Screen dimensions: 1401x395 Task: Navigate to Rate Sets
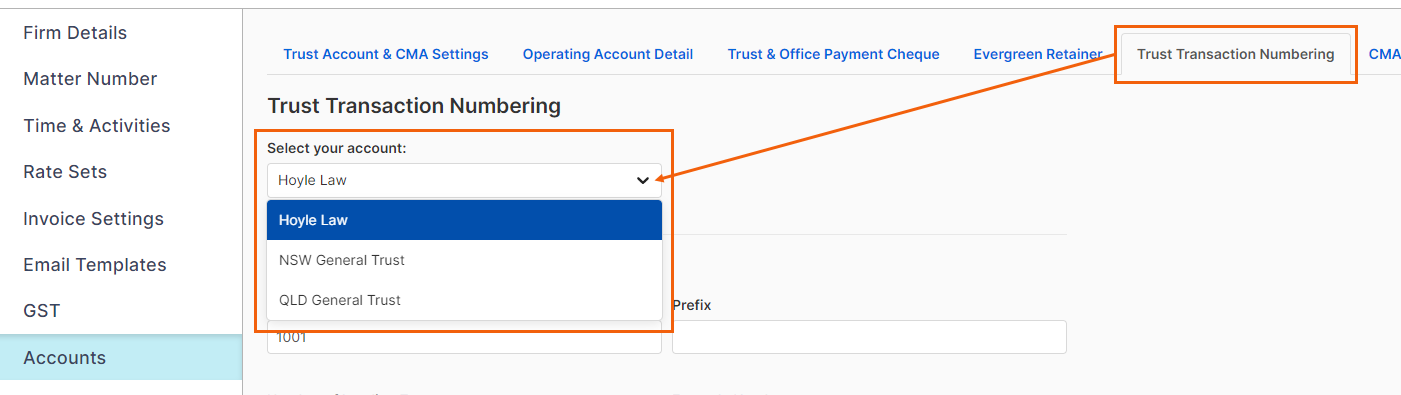65,172
